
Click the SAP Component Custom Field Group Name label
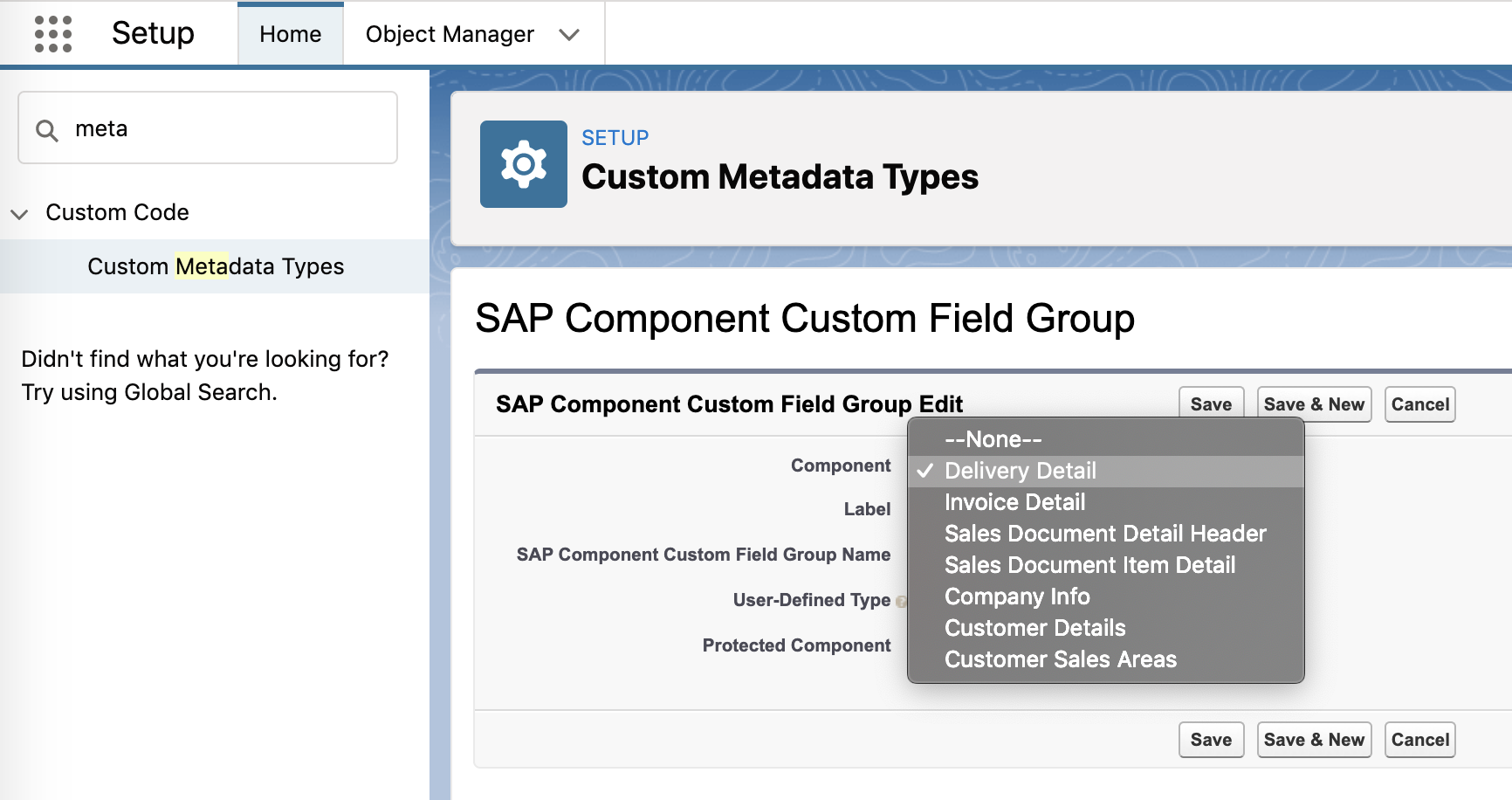tap(704, 555)
